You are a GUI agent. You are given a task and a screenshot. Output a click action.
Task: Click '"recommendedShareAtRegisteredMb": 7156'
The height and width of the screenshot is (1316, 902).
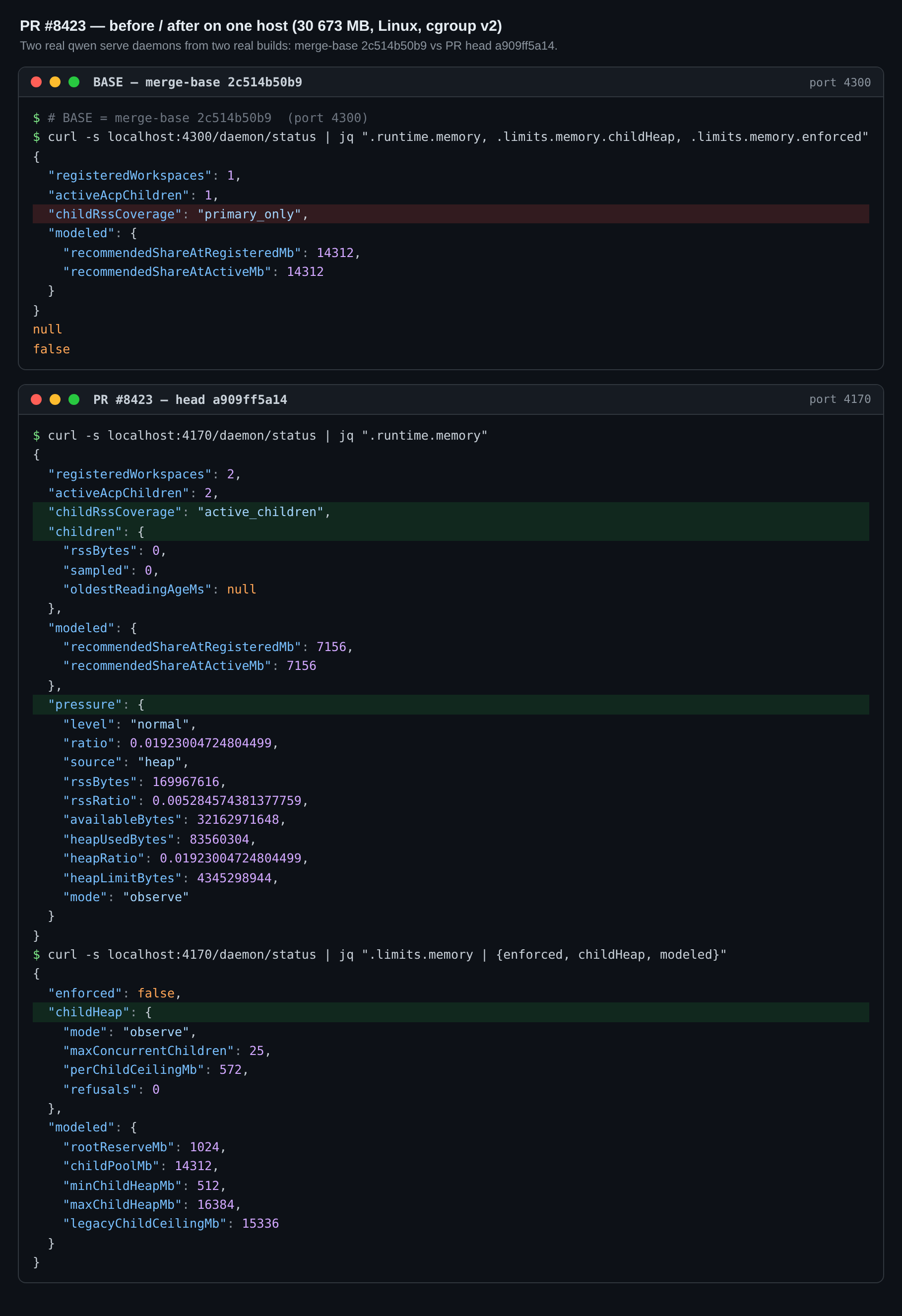click(x=208, y=647)
